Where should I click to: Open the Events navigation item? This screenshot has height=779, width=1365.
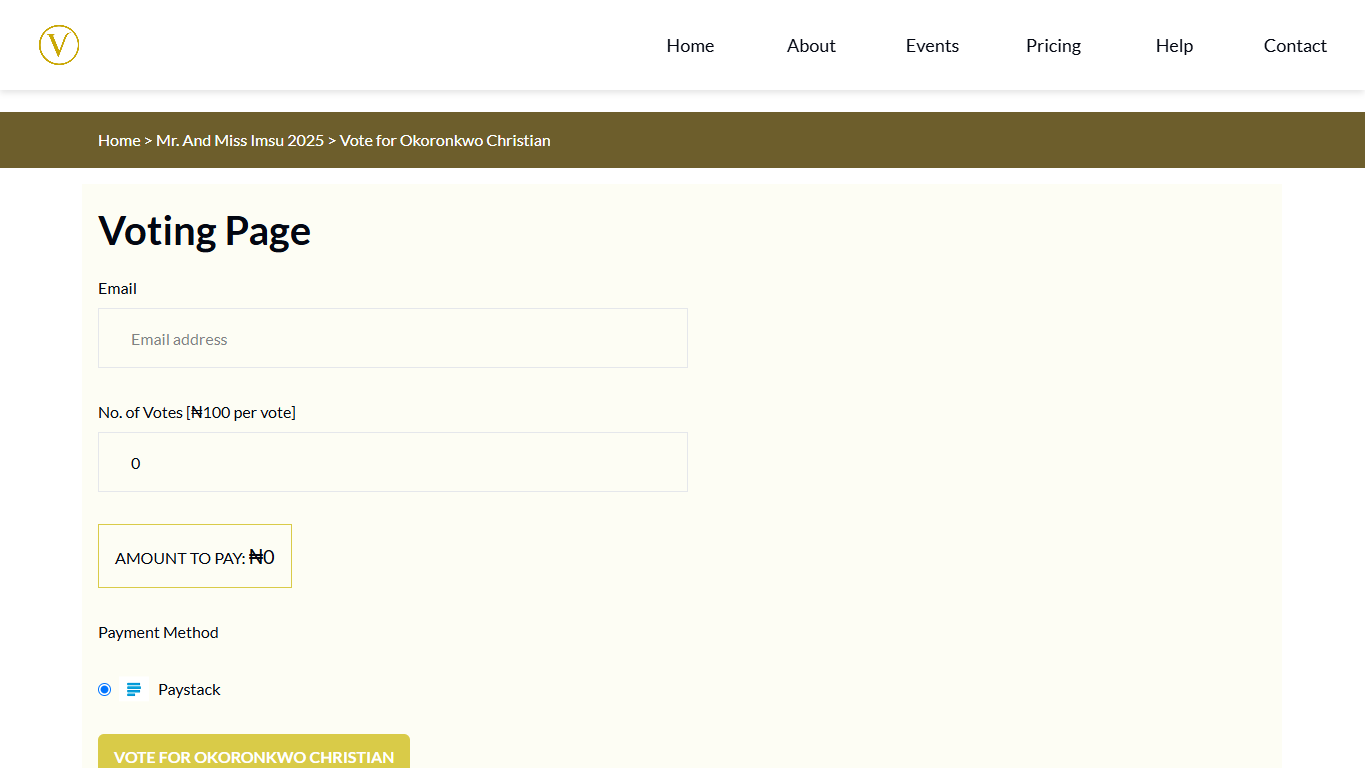point(932,46)
